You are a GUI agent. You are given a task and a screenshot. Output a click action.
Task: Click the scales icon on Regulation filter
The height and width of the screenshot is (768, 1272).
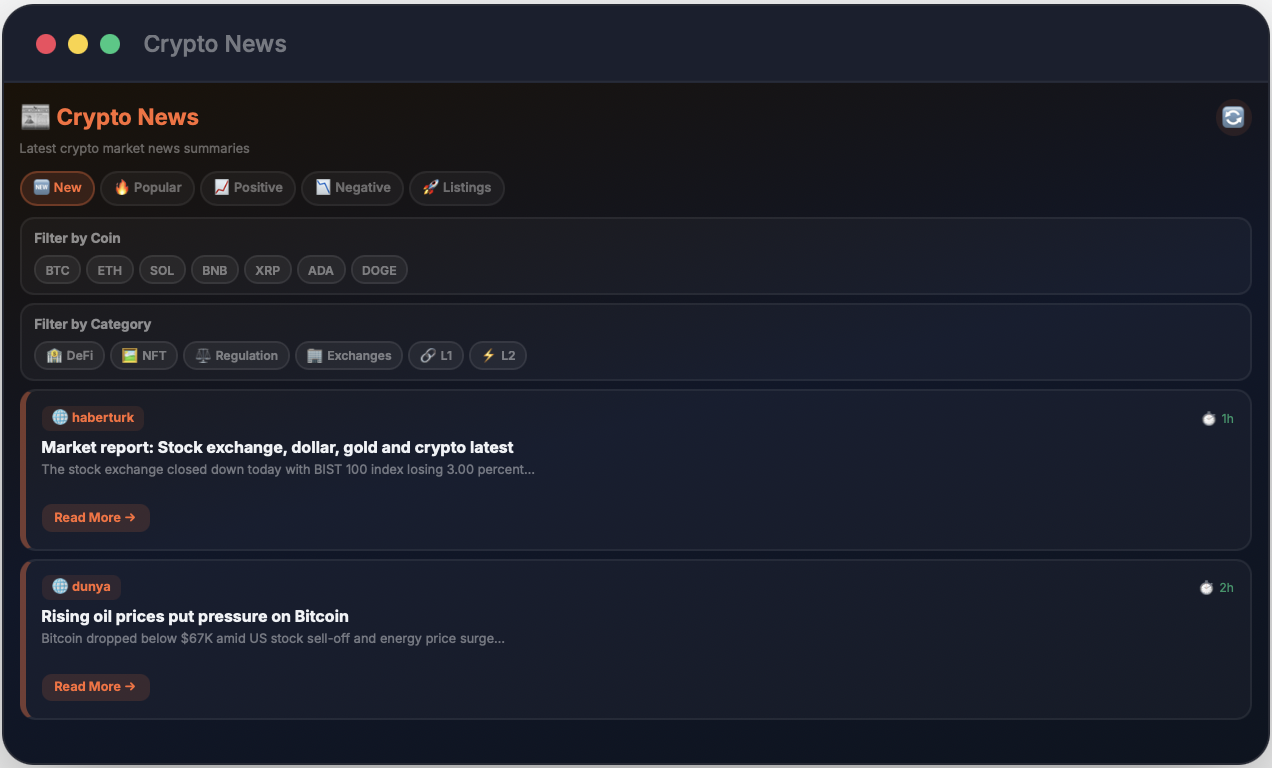tap(201, 355)
